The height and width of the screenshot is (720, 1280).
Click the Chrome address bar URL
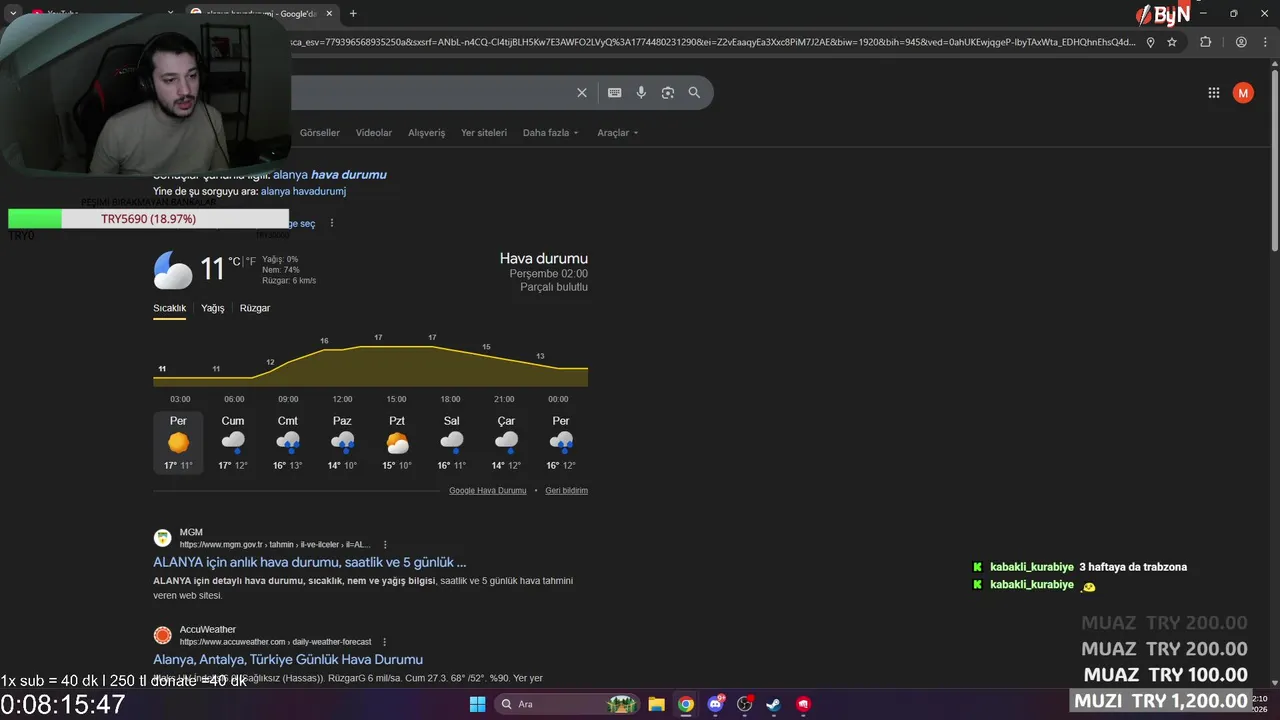(710, 42)
